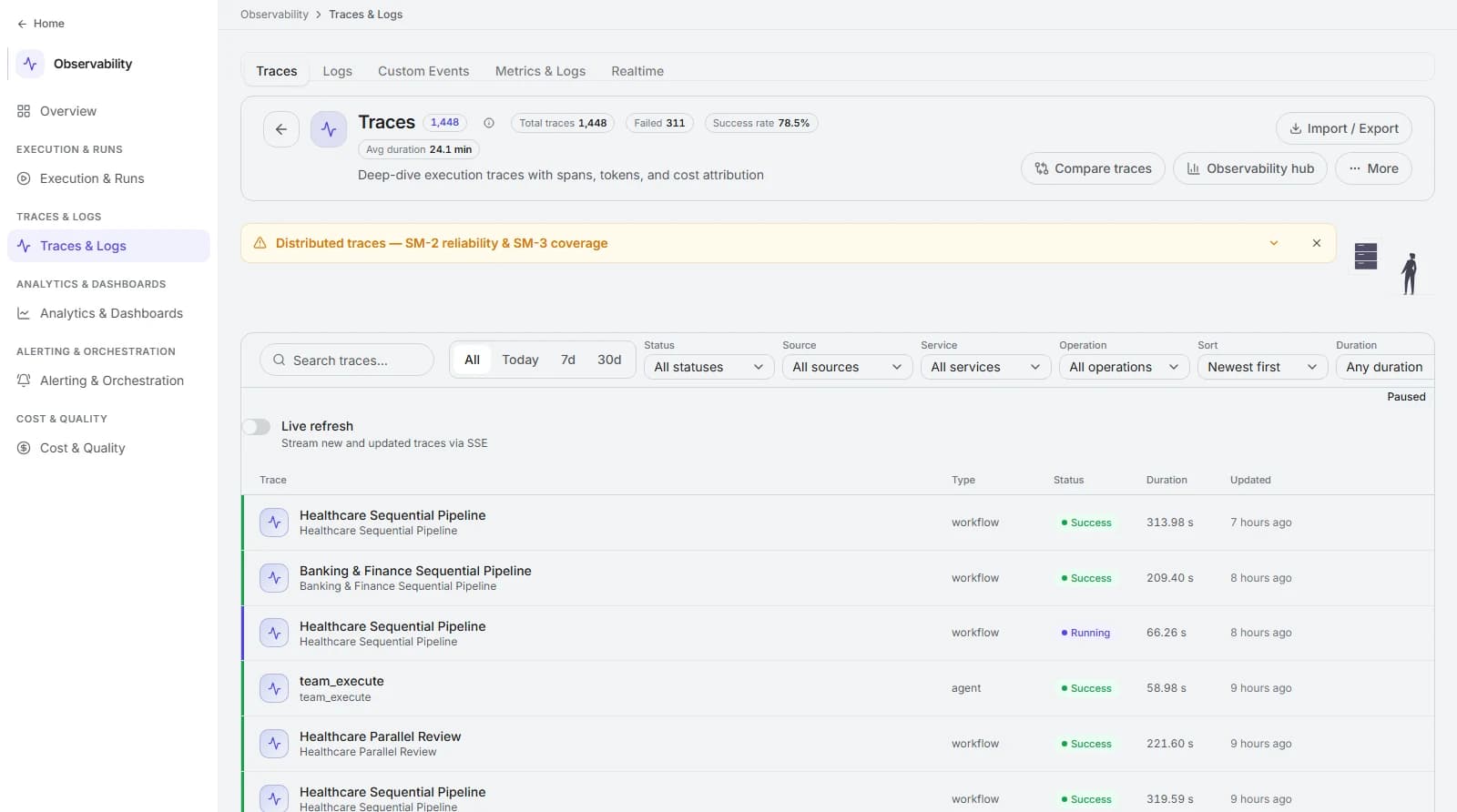1457x812 pixels.
Task: Click the Avg duration 24.1 min chip
Action: (419, 149)
